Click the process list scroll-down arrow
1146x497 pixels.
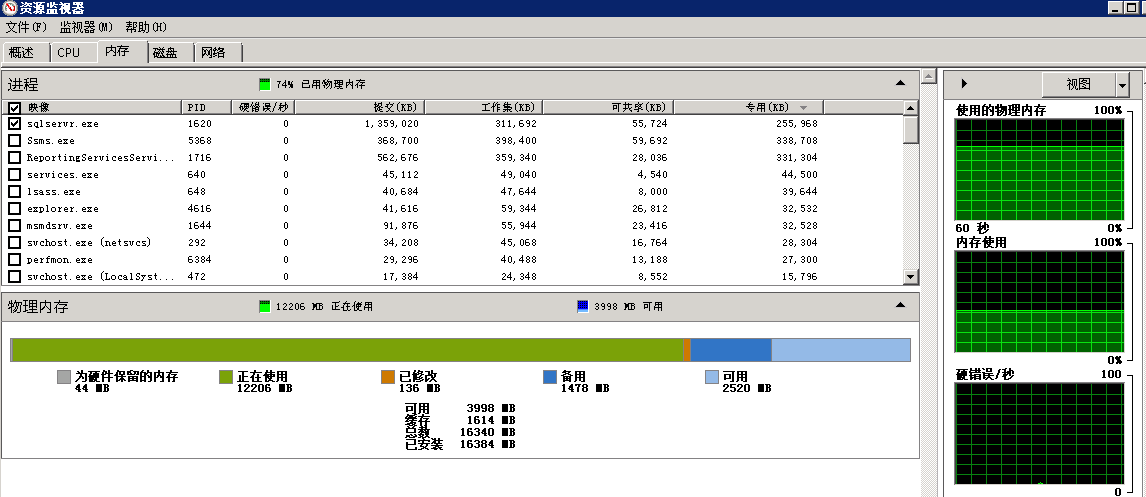click(910, 277)
